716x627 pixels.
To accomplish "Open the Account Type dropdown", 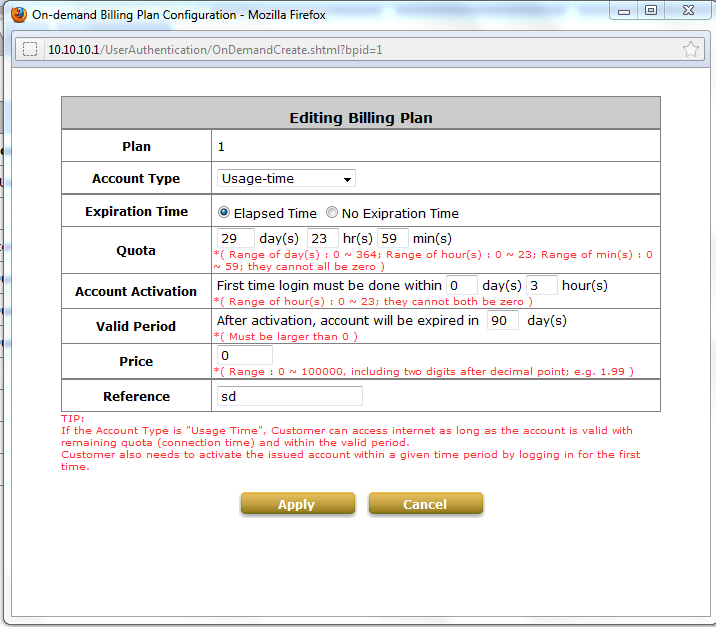I will tap(286, 179).
